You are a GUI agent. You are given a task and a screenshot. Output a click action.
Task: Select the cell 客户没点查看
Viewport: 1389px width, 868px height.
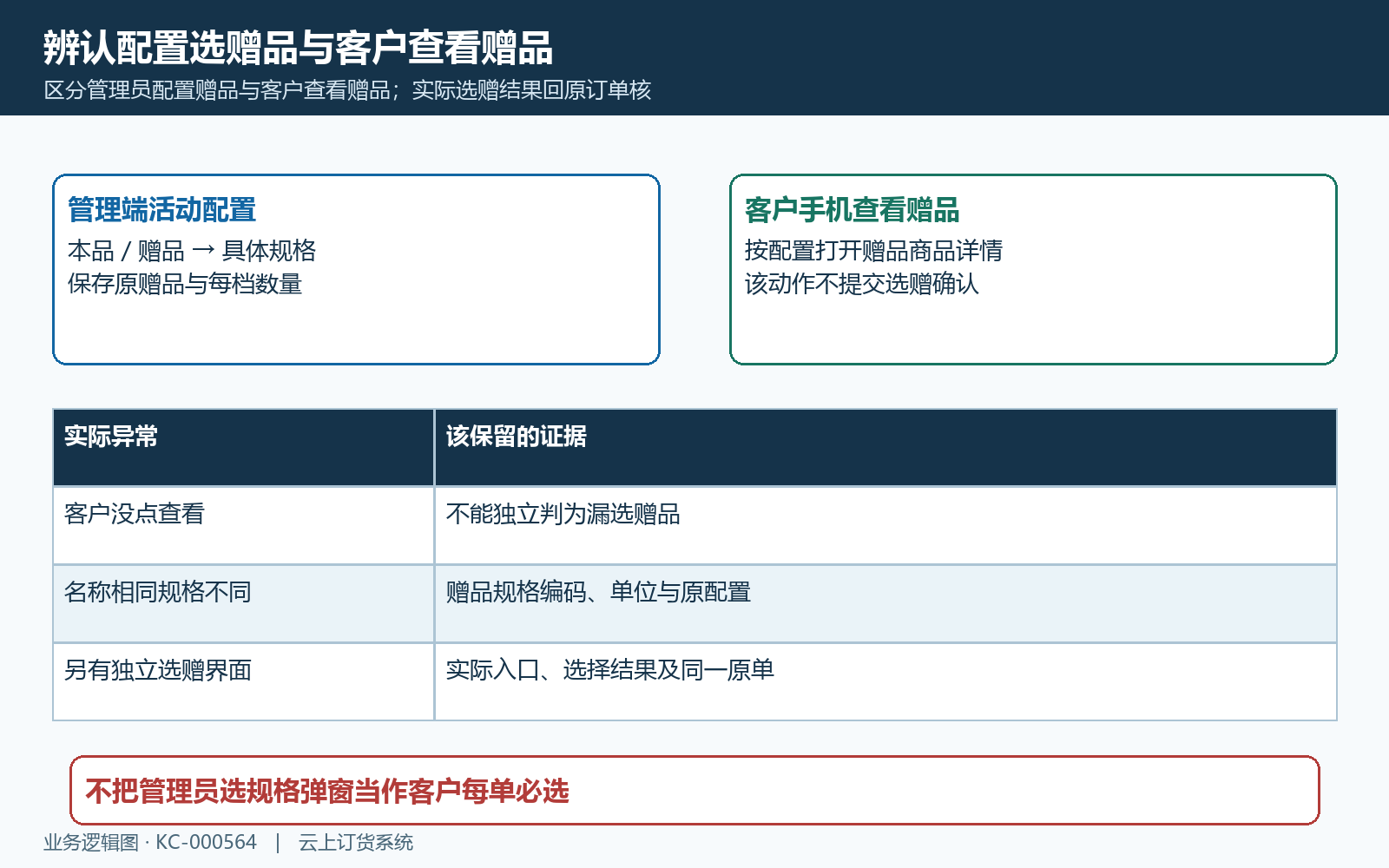244,525
